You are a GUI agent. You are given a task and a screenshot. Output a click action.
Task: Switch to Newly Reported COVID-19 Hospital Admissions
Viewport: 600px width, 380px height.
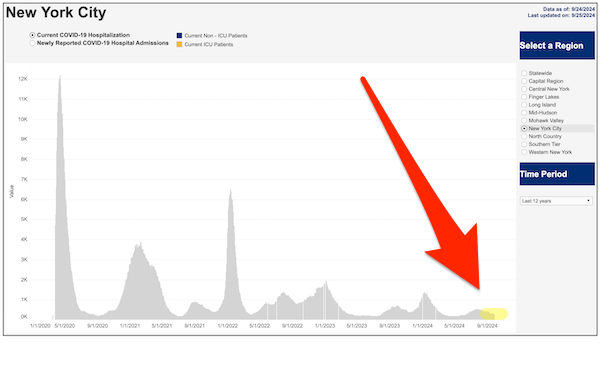pyautogui.click(x=33, y=43)
